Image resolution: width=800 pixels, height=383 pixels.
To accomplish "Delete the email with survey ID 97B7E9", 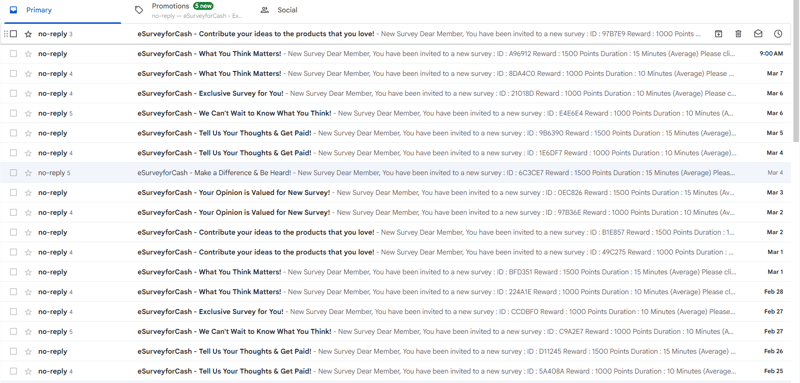I will point(738,34).
